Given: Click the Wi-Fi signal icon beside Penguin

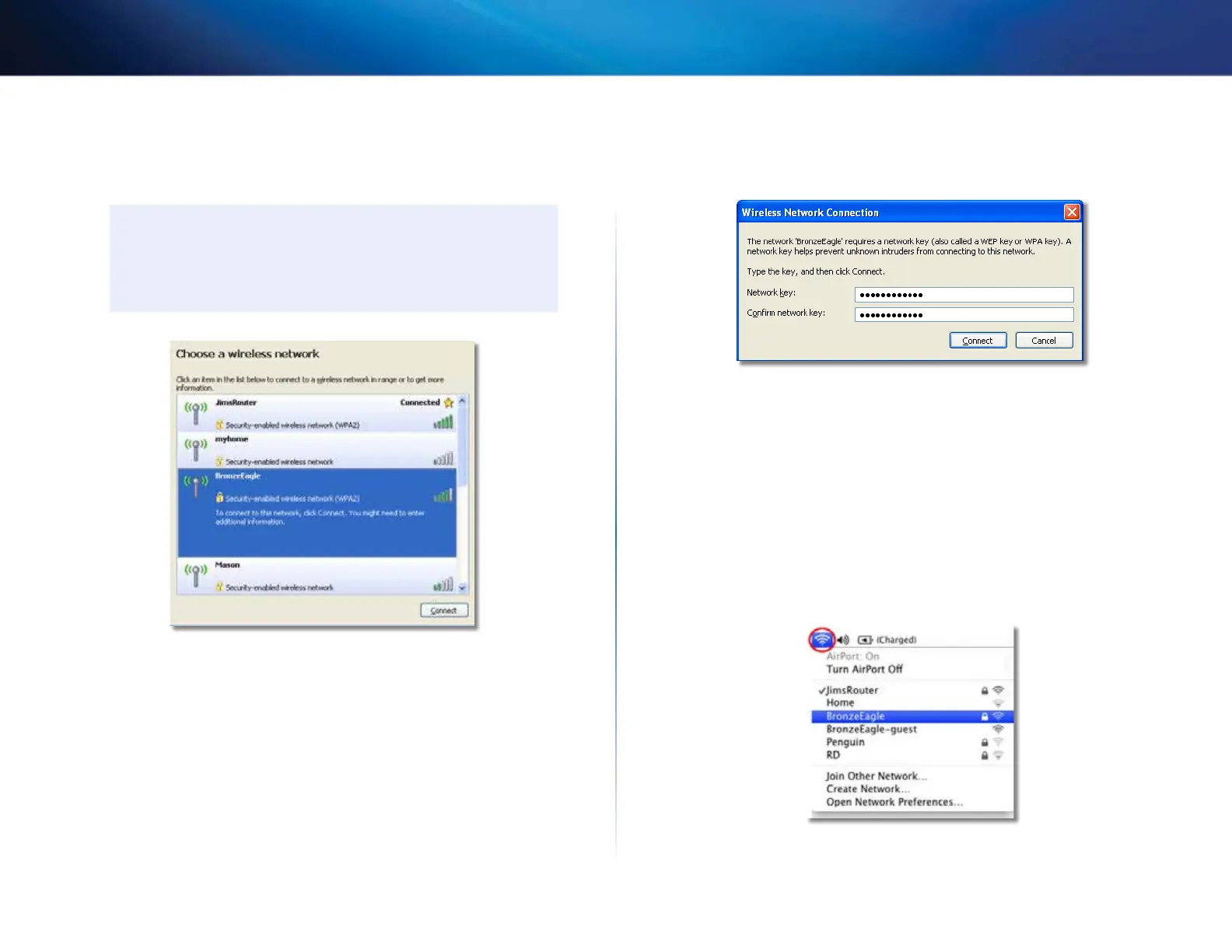Looking at the screenshot, I should tap(999, 742).
